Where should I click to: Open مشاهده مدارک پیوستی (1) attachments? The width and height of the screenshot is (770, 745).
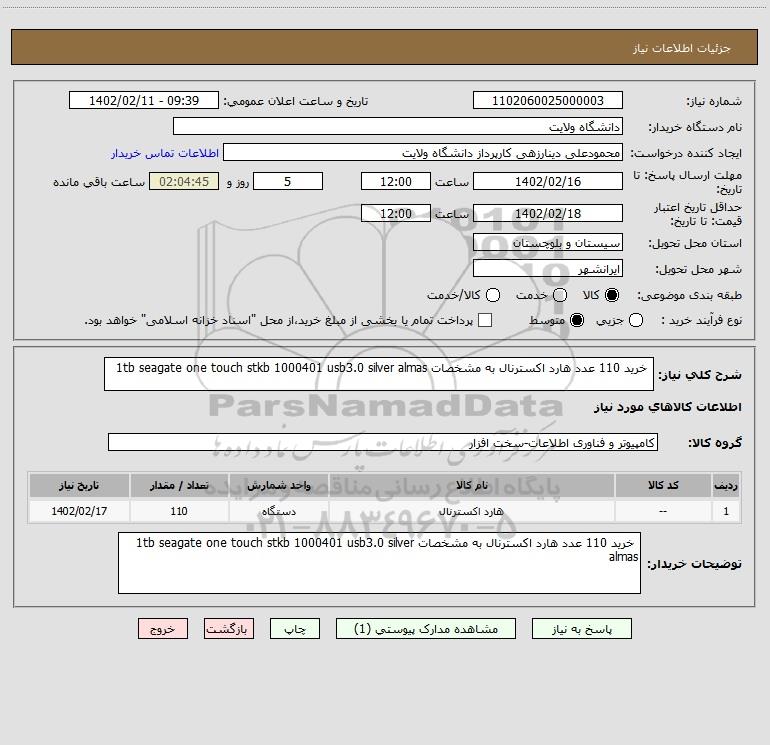point(426,629)
